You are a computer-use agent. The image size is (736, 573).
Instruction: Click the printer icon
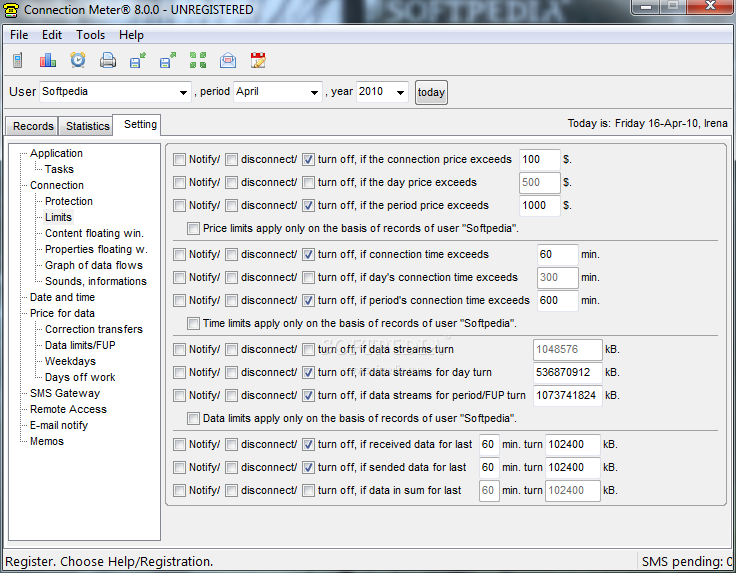(x=108, y=60)
